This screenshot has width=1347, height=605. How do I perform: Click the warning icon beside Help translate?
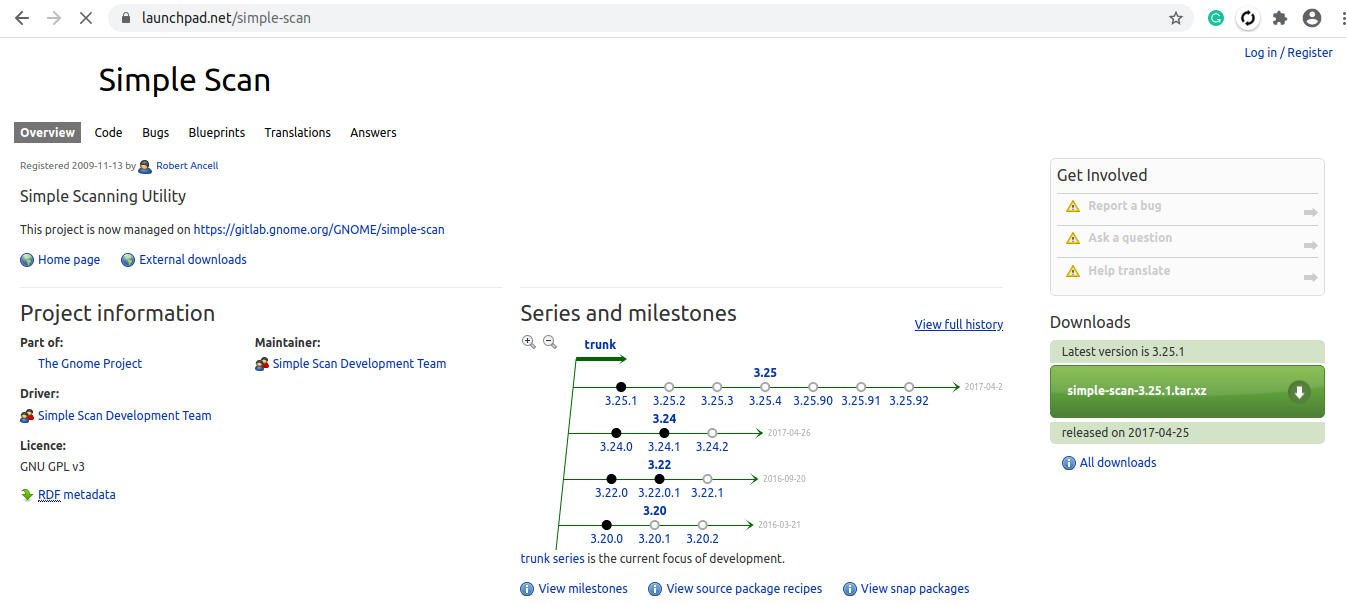click(1073, 271)
